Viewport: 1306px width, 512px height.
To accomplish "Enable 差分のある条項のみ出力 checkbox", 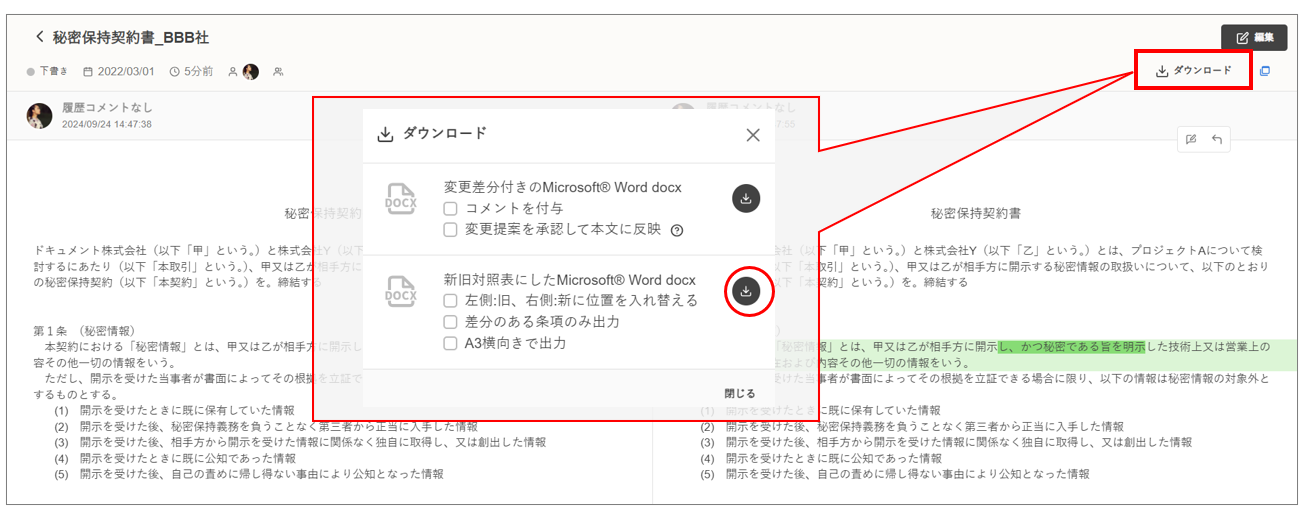I will 451,322.
